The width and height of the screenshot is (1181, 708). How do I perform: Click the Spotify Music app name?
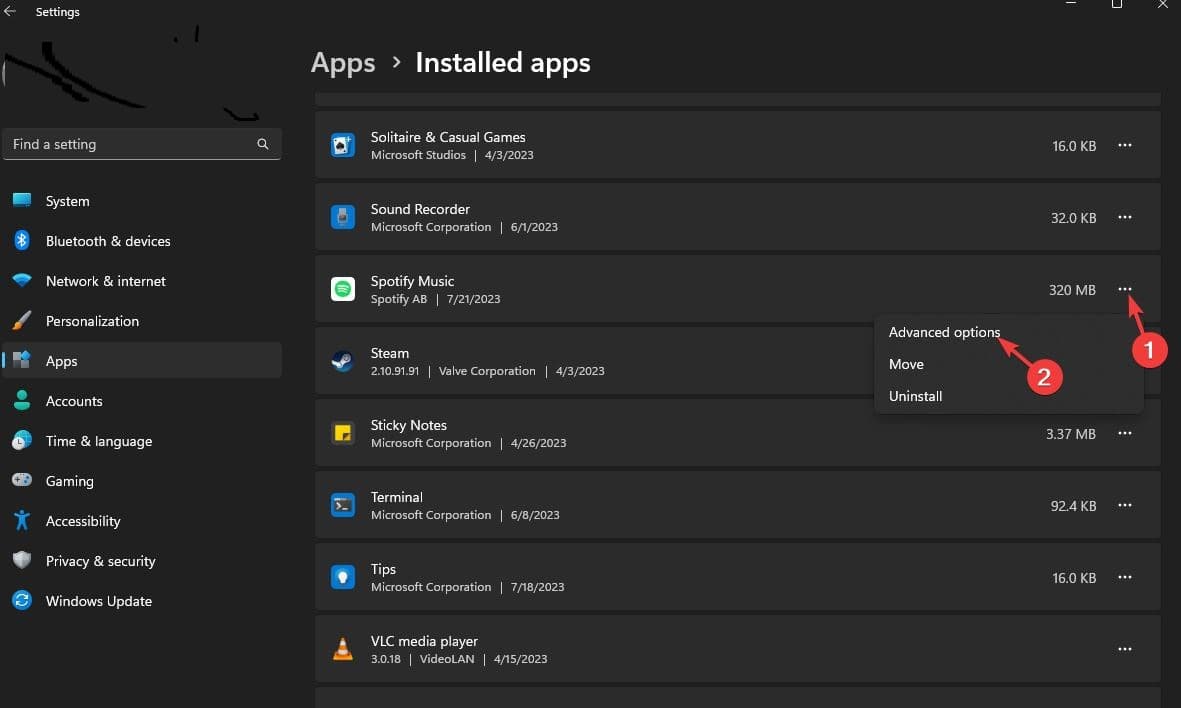click(412, 281)
